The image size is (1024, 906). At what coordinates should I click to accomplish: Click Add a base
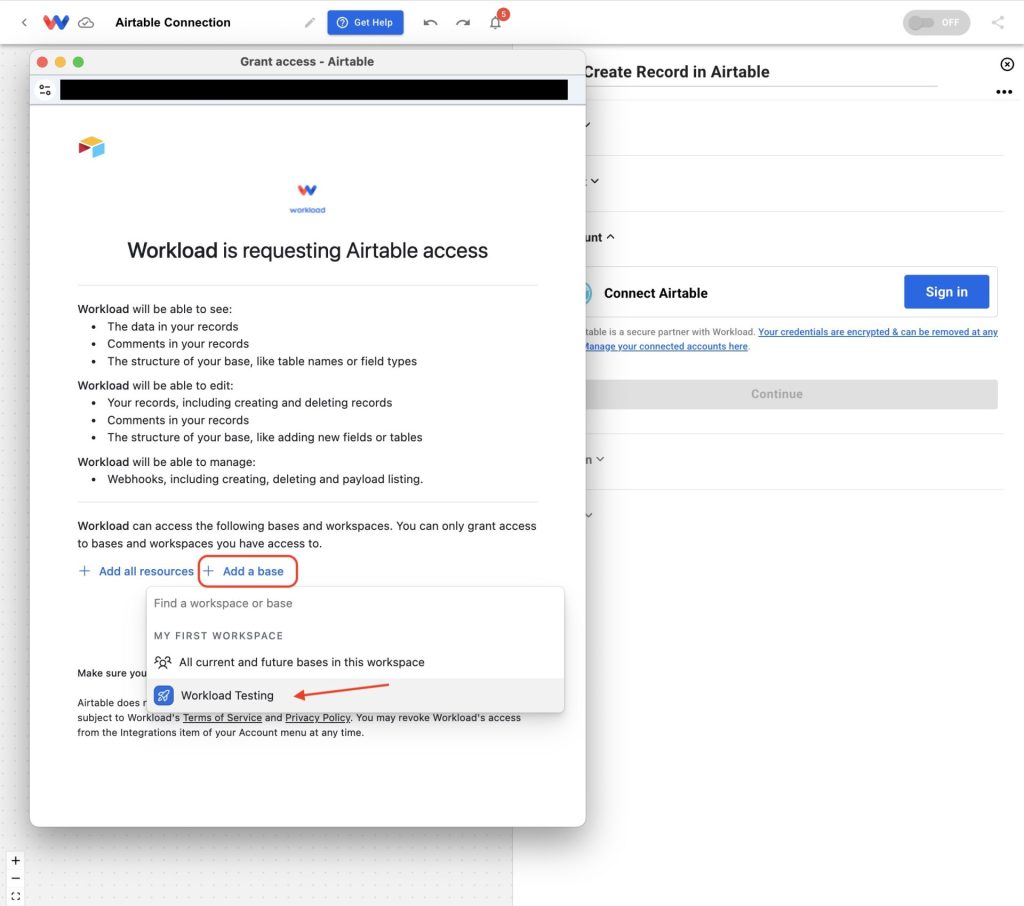coord(248,571)
